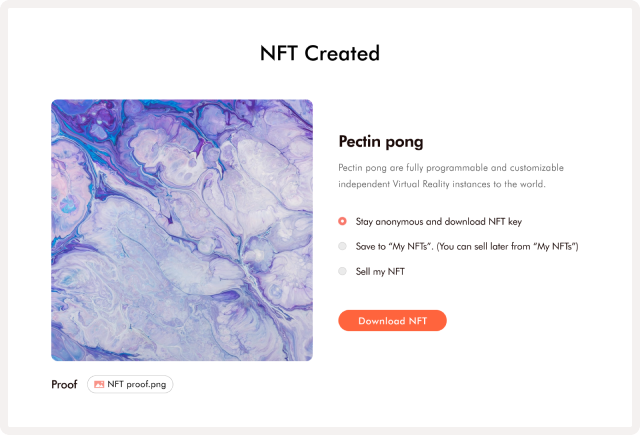The height and width of the screenshot is (435, 640).
Task: Choose the Sell my NFT radio option
Action: tap(342, 271)
